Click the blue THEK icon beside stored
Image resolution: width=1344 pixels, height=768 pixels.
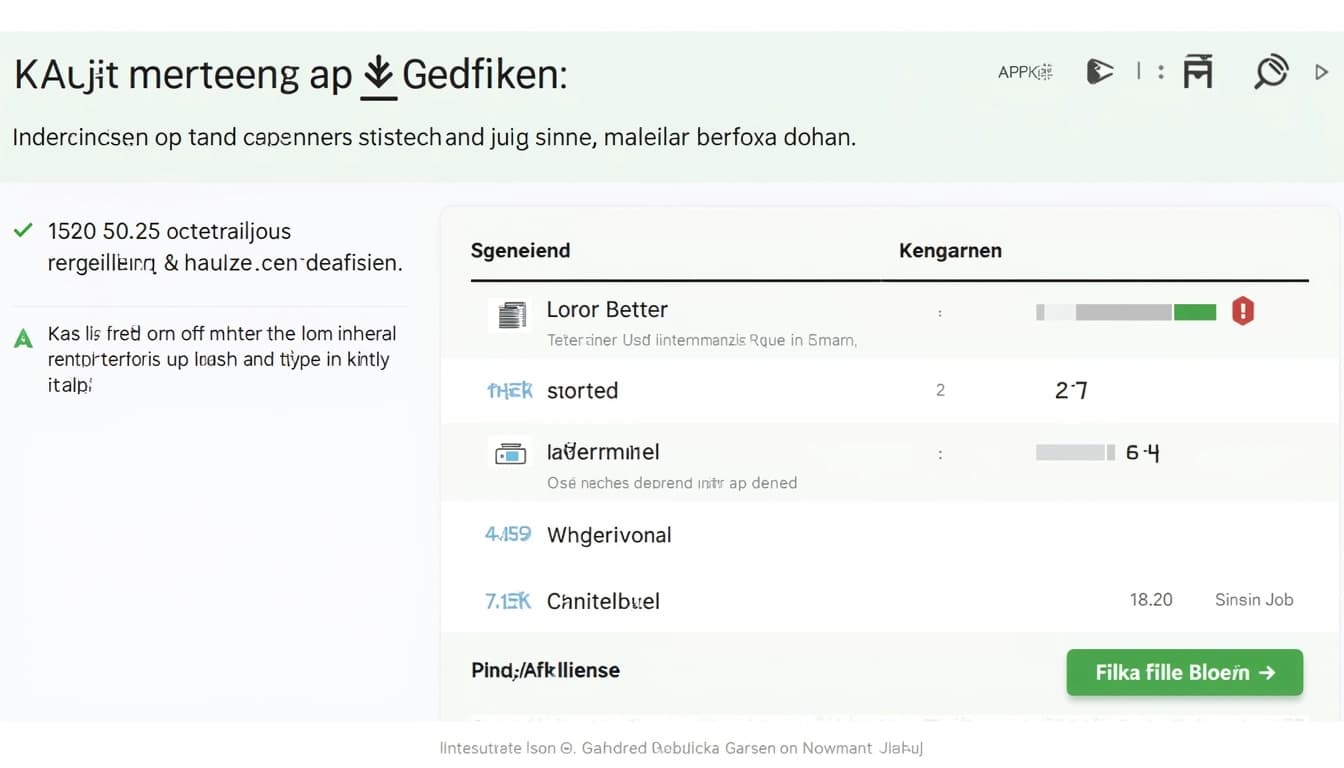tap(509, 391)
